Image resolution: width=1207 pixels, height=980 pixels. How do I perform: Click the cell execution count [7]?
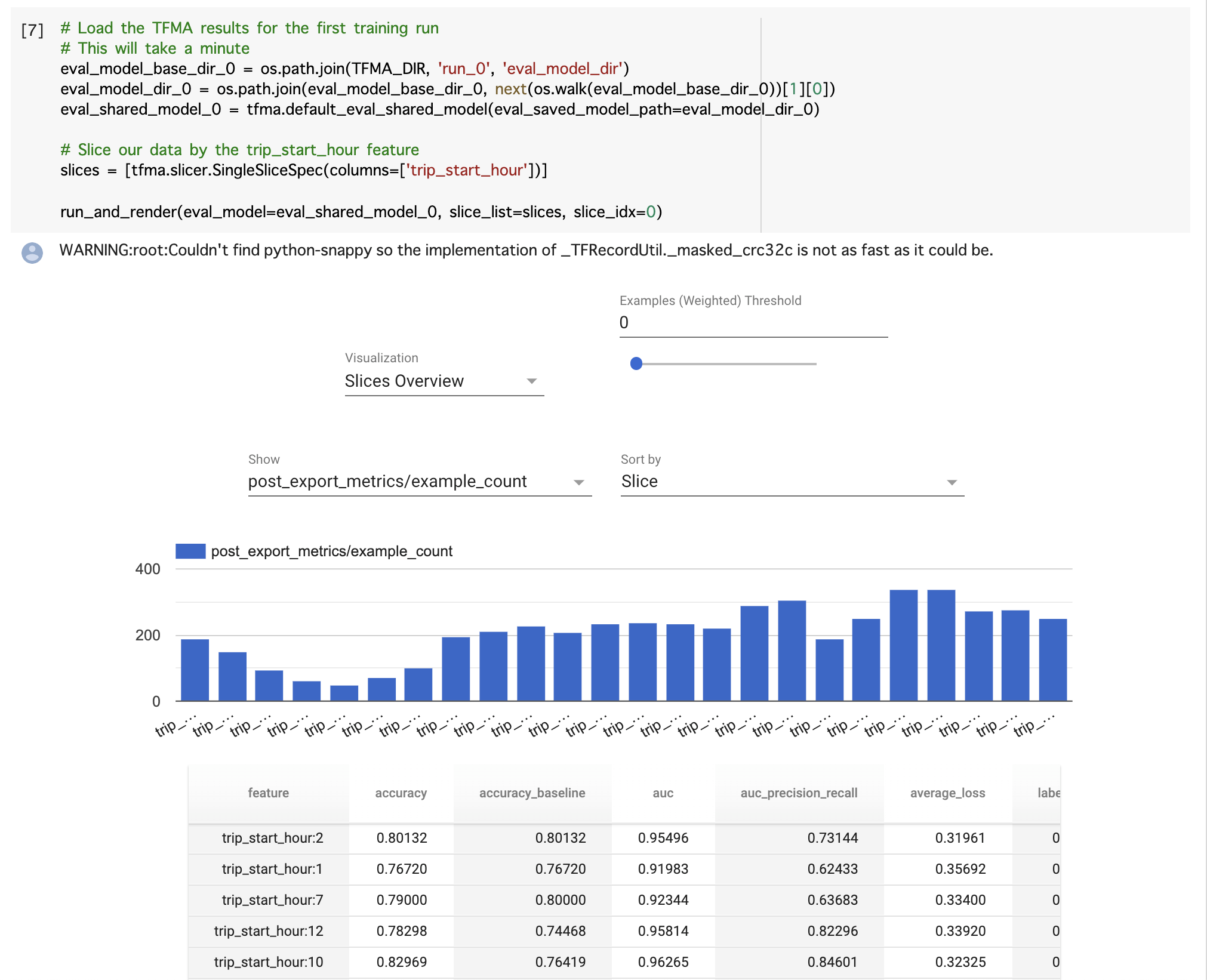click(32, 30)
